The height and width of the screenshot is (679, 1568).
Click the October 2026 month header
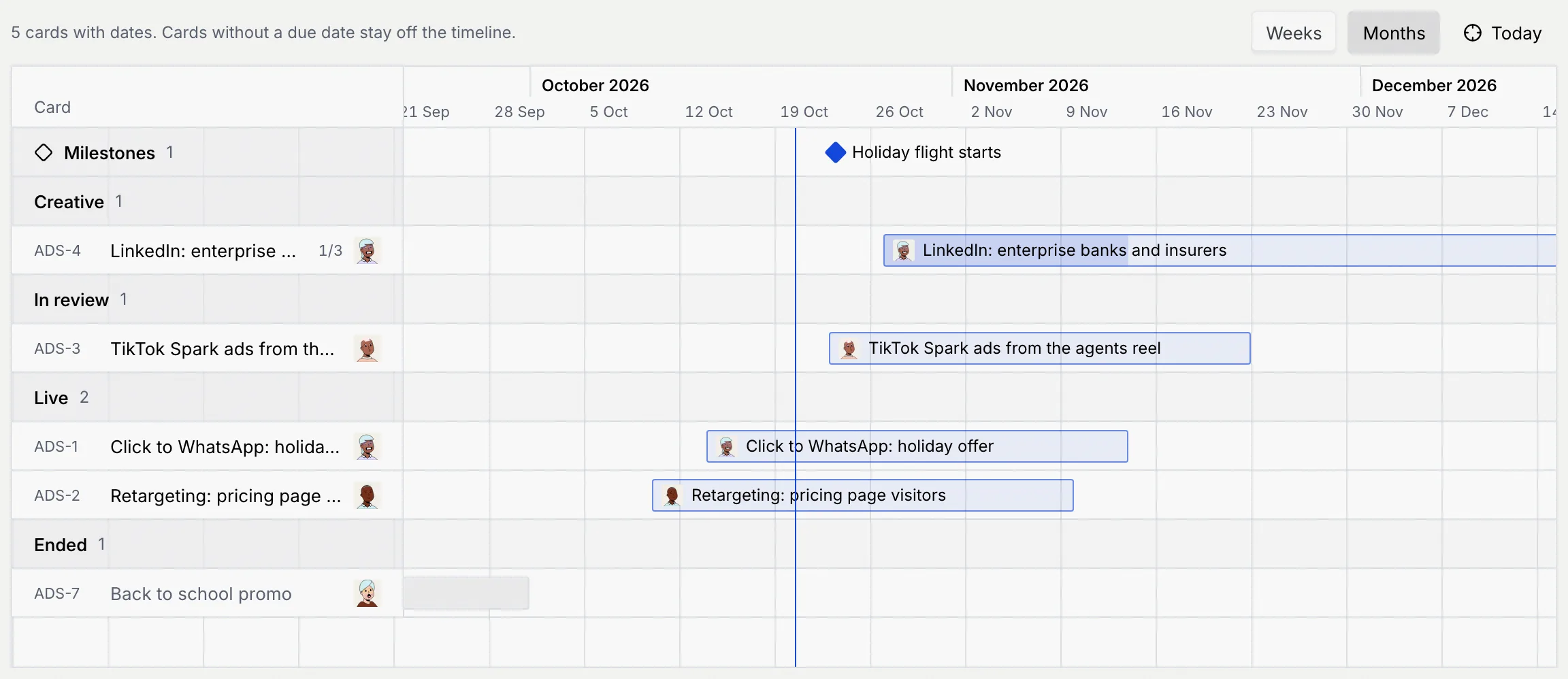(x=595, y=85)
